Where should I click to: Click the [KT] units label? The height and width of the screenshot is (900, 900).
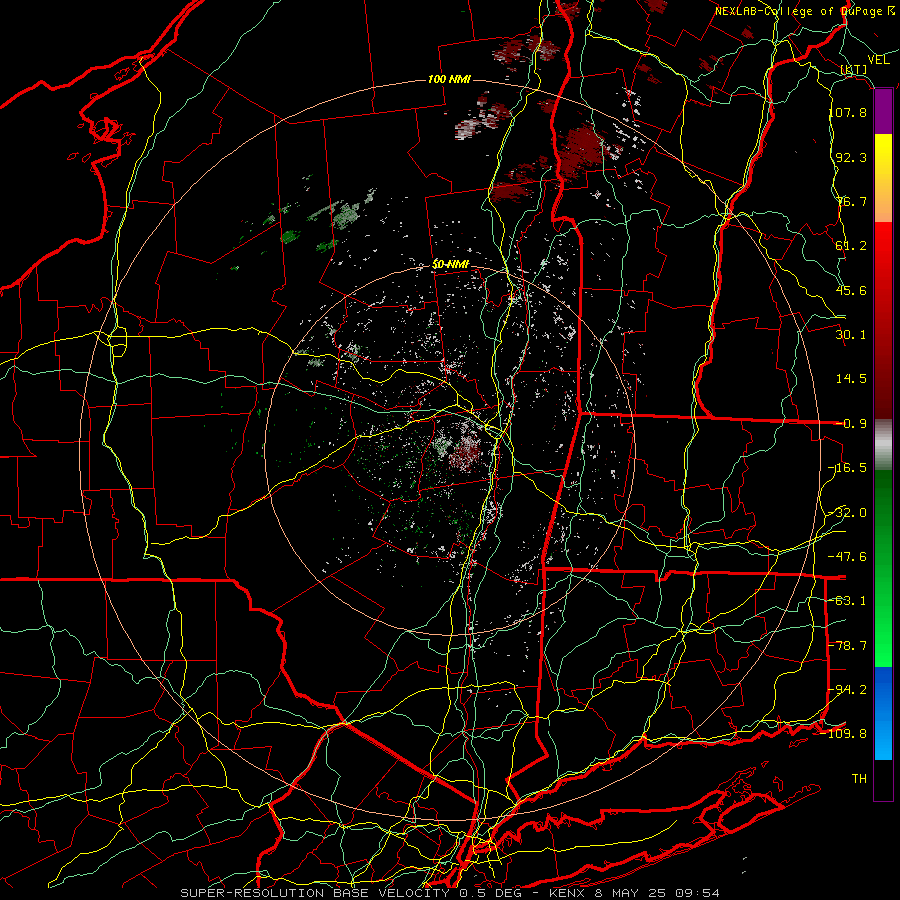tap(854, 69)
